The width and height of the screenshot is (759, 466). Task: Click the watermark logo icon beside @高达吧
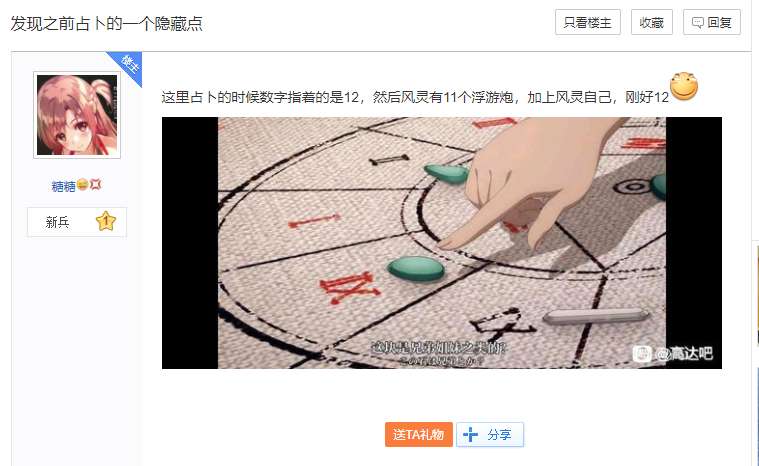pos(642,354)
